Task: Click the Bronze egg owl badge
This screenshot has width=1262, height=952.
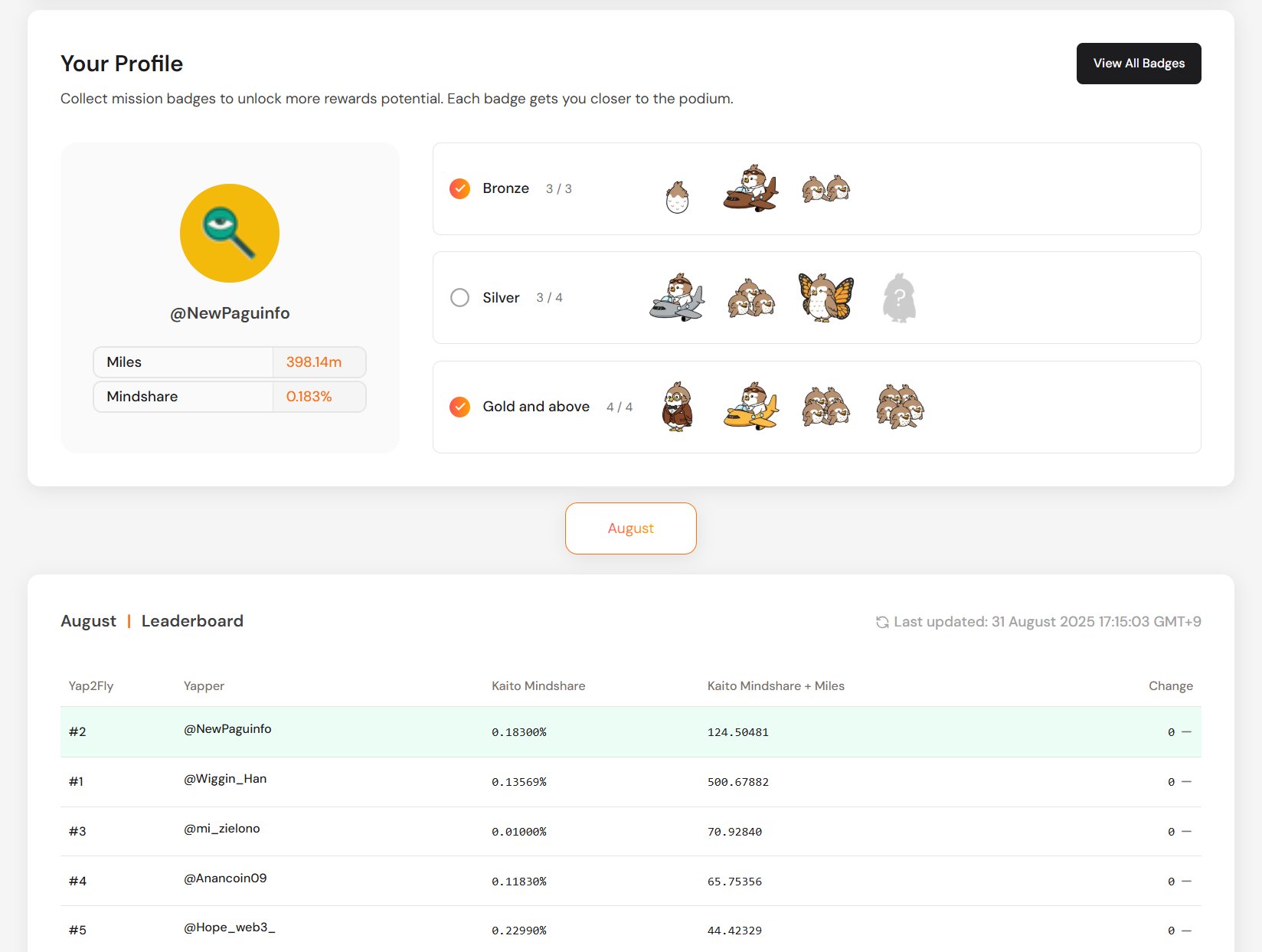Action: click(677, 197)
